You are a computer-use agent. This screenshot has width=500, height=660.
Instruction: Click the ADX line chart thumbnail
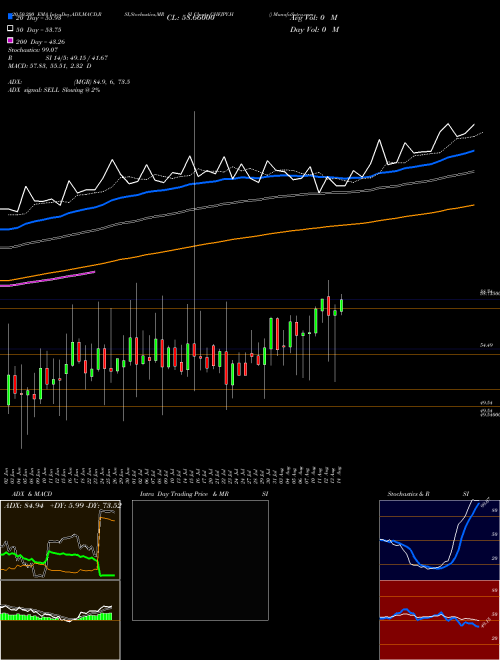pyautogui.click(x=60, y=540)
